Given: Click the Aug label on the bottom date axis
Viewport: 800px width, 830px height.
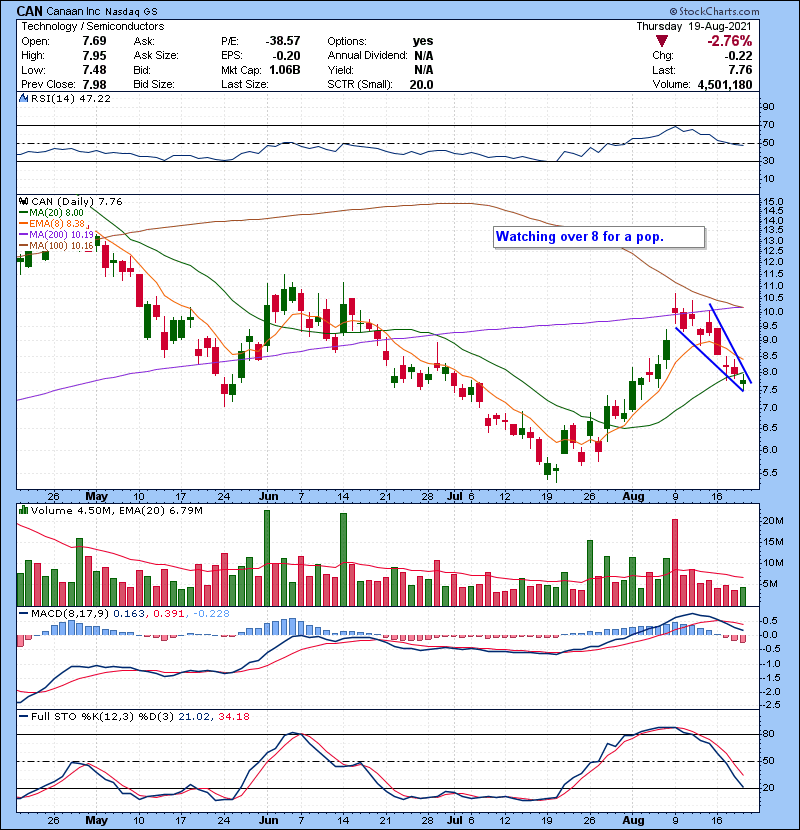Looking at the screenshot, I should (x=633, y=820).
